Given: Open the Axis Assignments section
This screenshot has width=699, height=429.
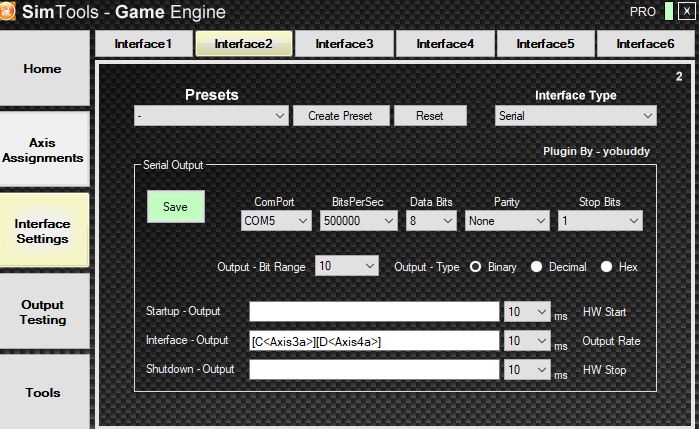Looking at the screenshot, I should (43, 151).
